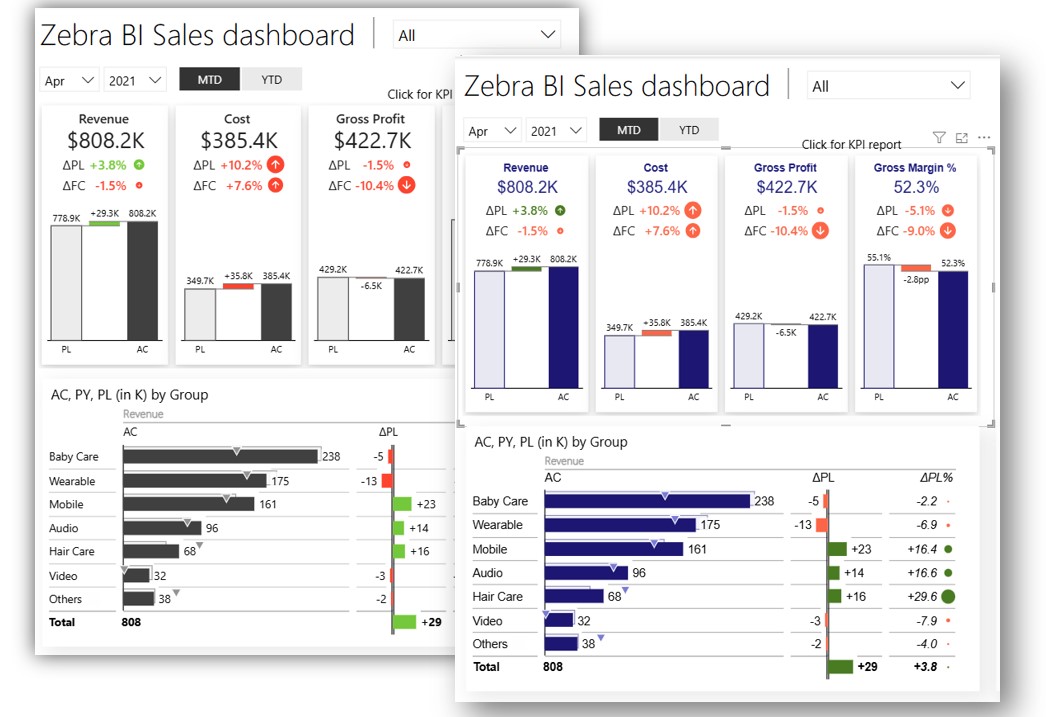Switch front dashboard to YTD

click(x=688, y=130)
